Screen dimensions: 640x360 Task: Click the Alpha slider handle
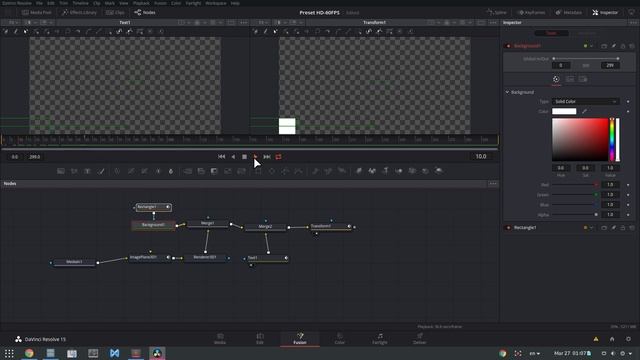coord(596,215)
